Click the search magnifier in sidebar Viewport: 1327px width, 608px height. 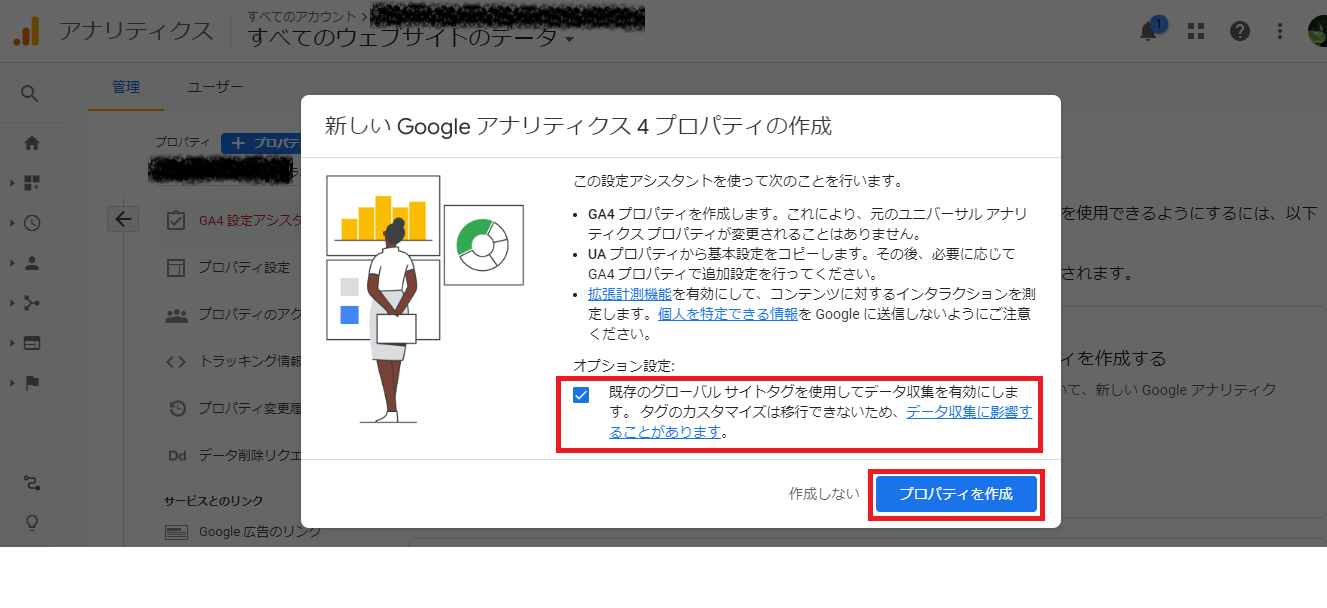[x=30, y=94]
